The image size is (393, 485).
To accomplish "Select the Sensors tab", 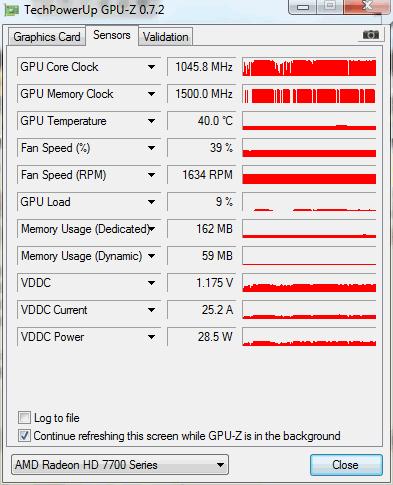I will (112, 35).
